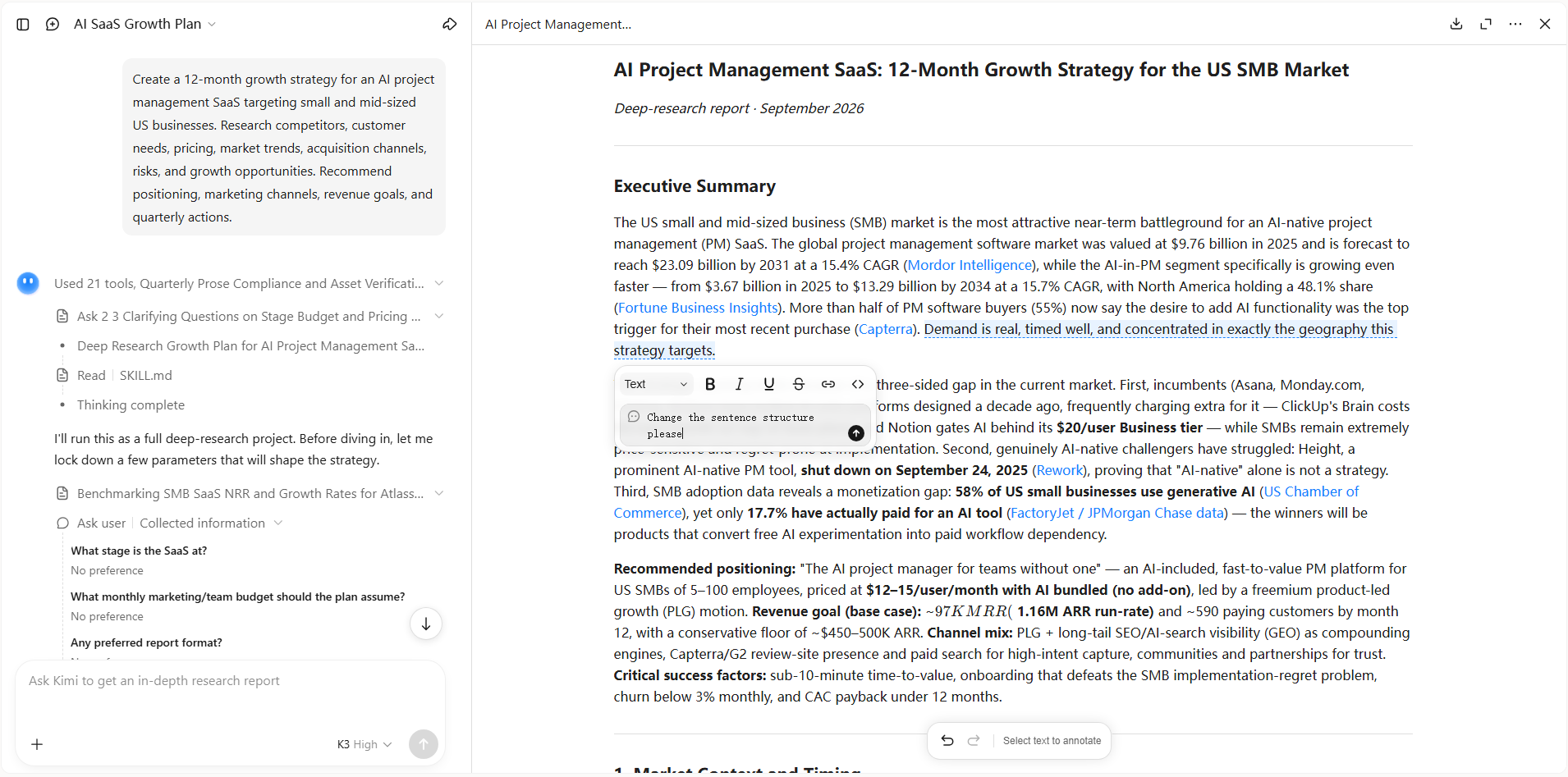Viewport: 1568px width, 777px height.
Task: Click the file icon next to Read SKILL.md
Action: pos(62,376)
